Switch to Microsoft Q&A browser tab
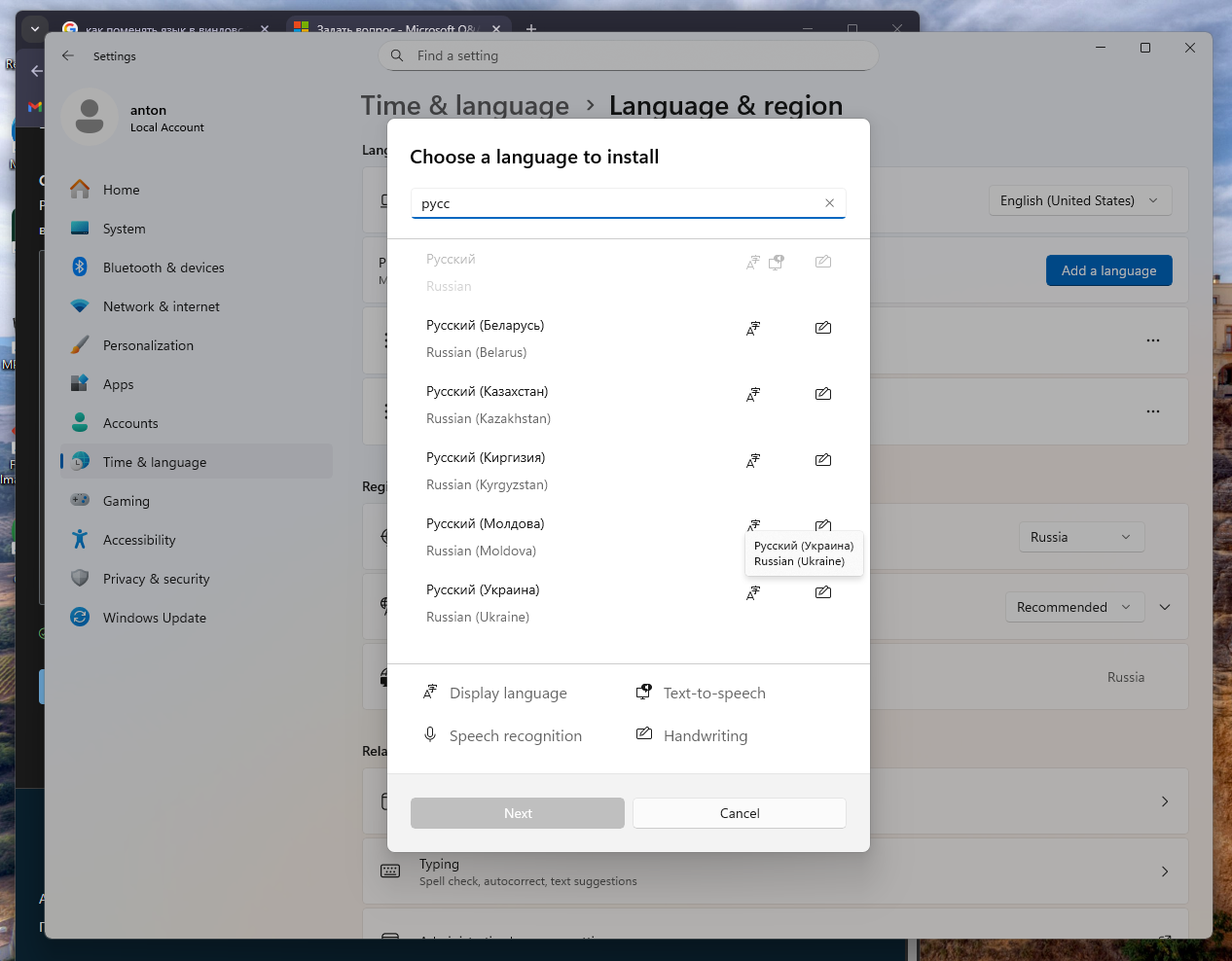The height and width of the screenshot is (961, 1232). (x=399, y=27)
